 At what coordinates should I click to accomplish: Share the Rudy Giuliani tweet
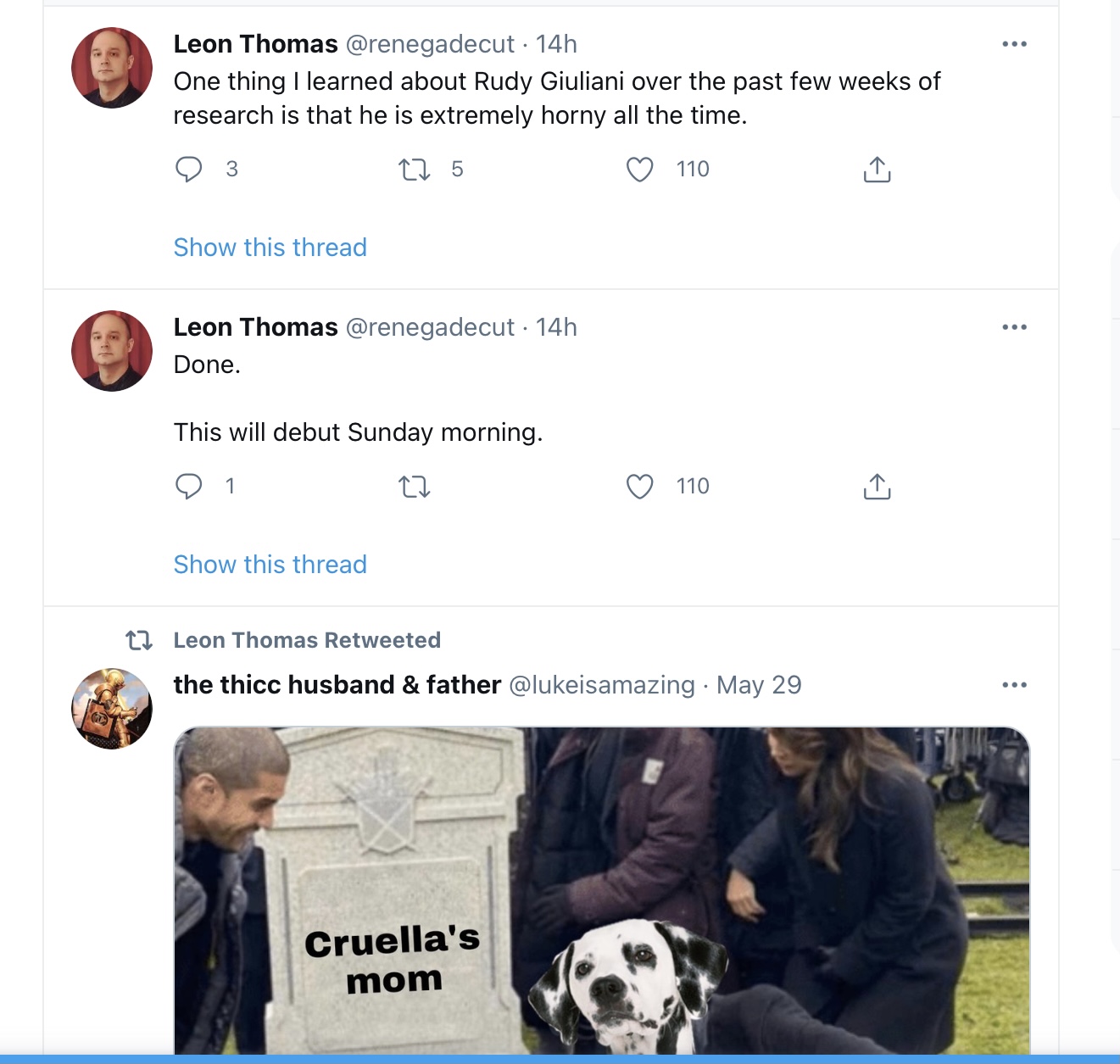point(877,170)
